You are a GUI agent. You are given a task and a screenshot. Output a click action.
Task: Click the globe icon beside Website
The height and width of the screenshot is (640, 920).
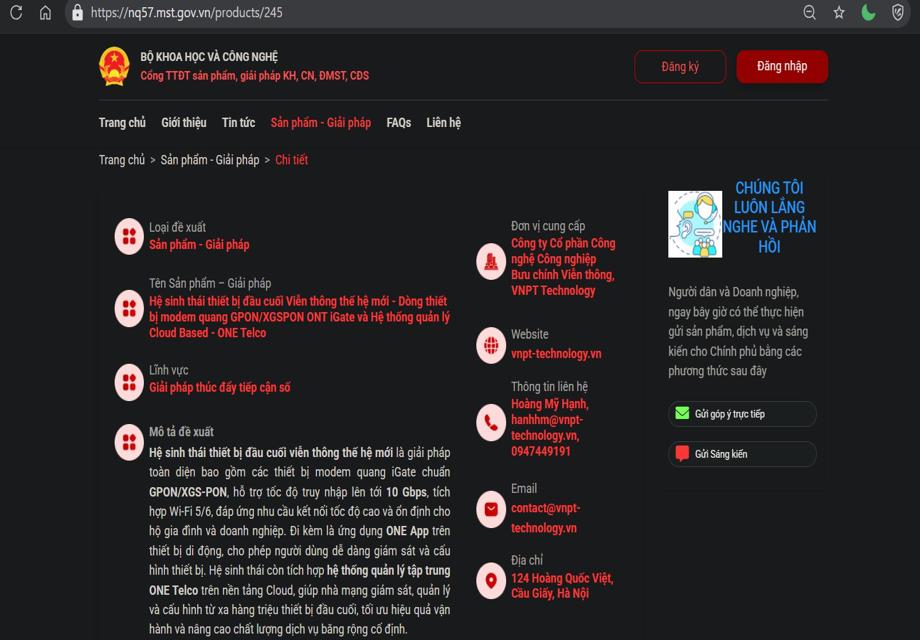click(x=491, y=346)
